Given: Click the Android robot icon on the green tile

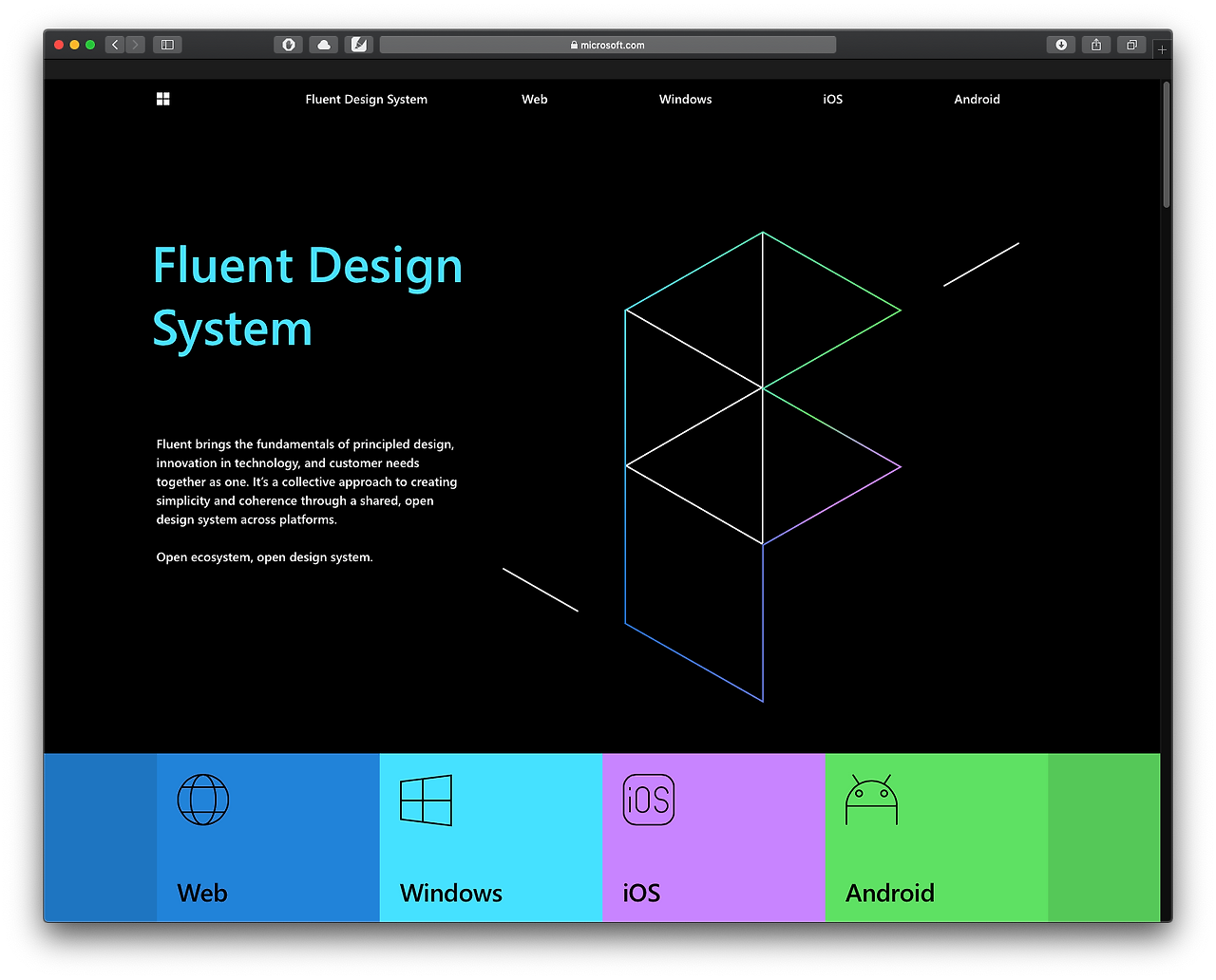Looking at the screenshot, I should [871, 800].
